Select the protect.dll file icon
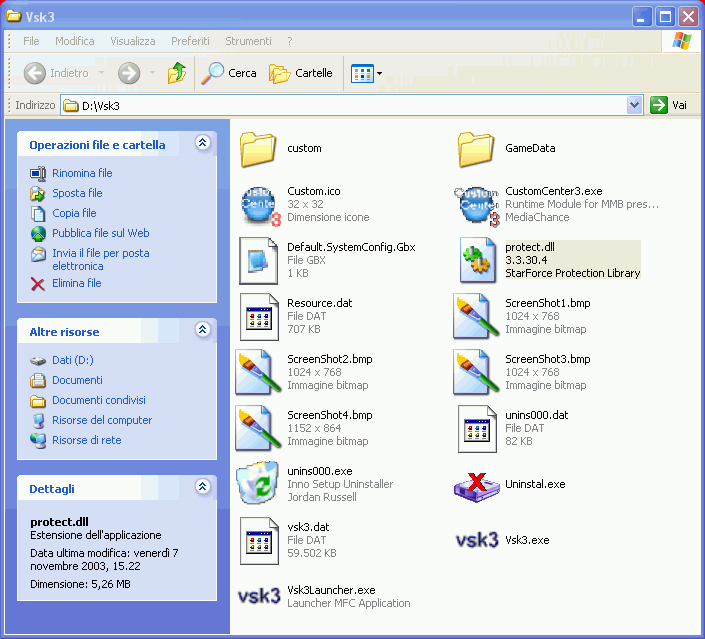 (x=477, y=260)
